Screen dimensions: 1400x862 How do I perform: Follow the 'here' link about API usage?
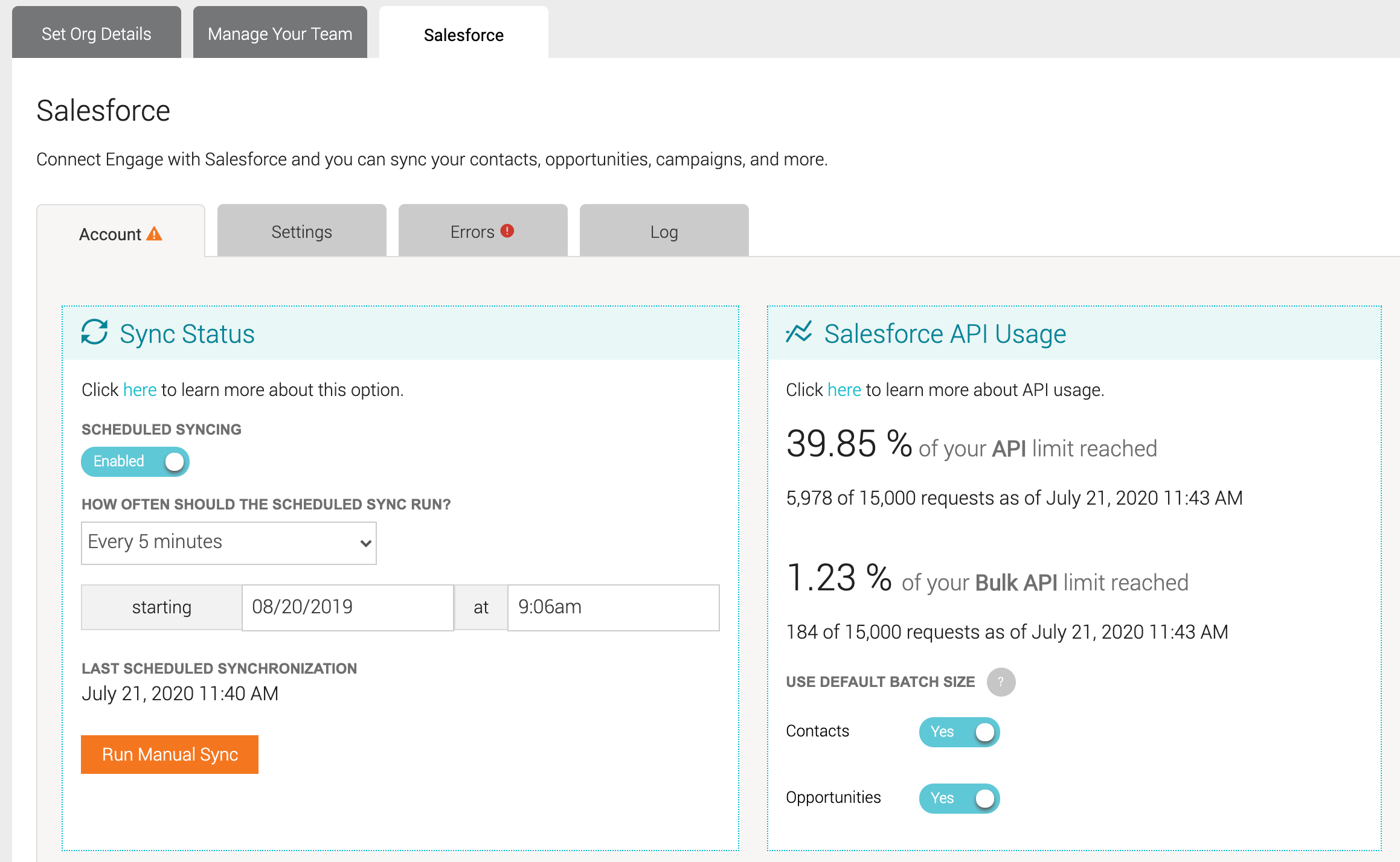[844, 390]
